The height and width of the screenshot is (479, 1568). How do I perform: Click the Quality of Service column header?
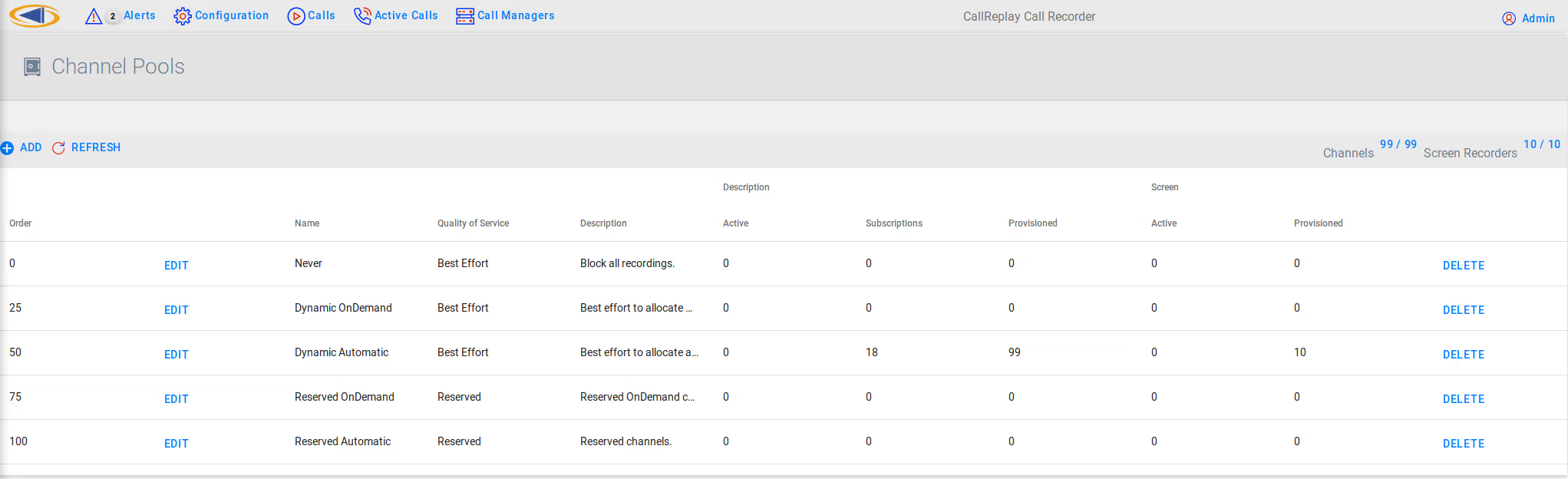click(474, 223)
